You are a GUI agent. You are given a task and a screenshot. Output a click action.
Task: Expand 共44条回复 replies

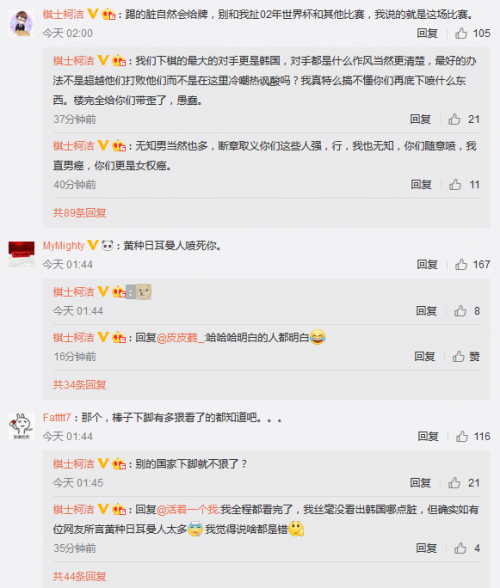coord(80,576)
